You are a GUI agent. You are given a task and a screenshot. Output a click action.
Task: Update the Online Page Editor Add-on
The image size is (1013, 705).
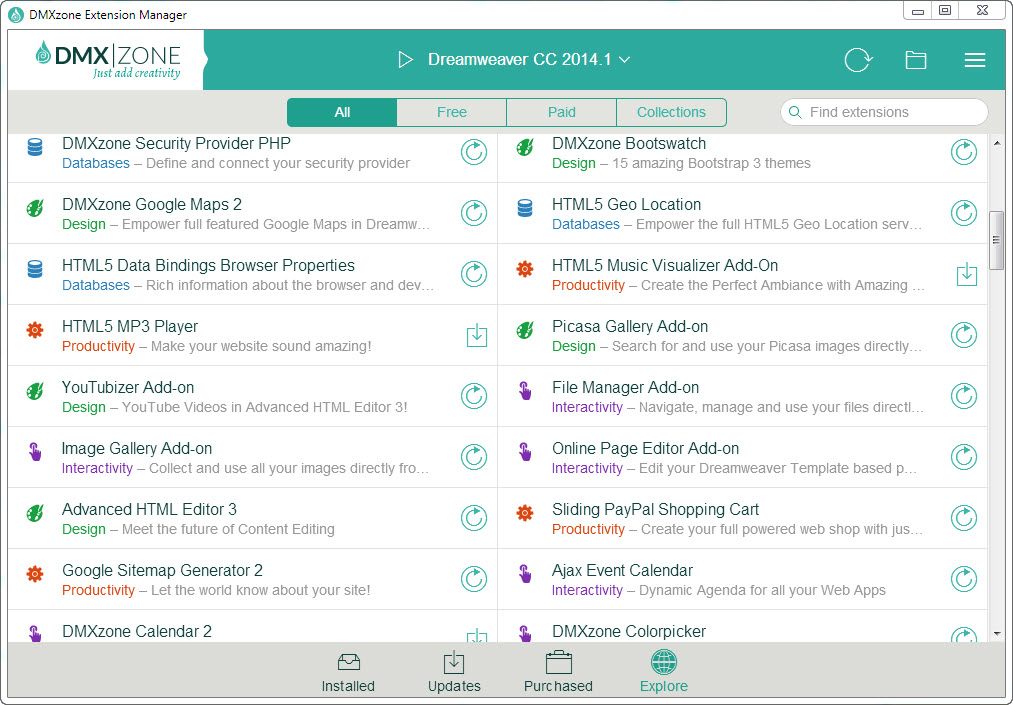[964, 457]
